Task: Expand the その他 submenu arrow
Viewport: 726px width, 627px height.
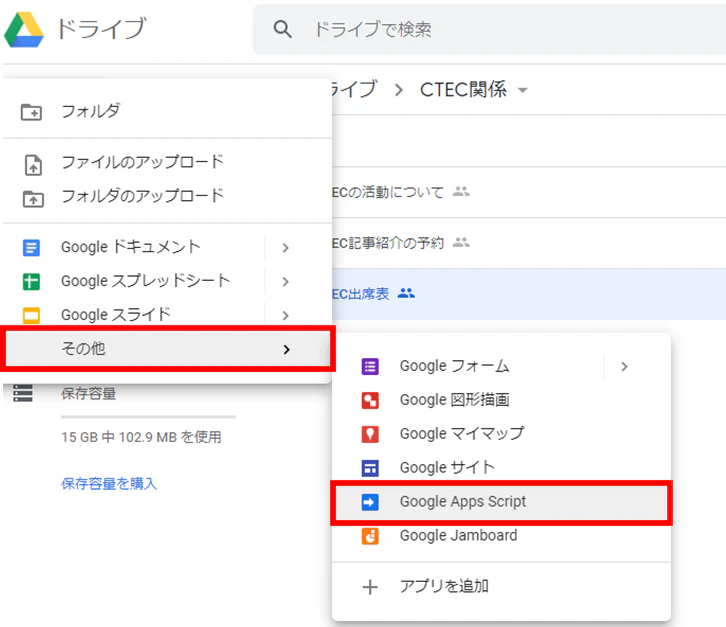Action: point(287,349)
